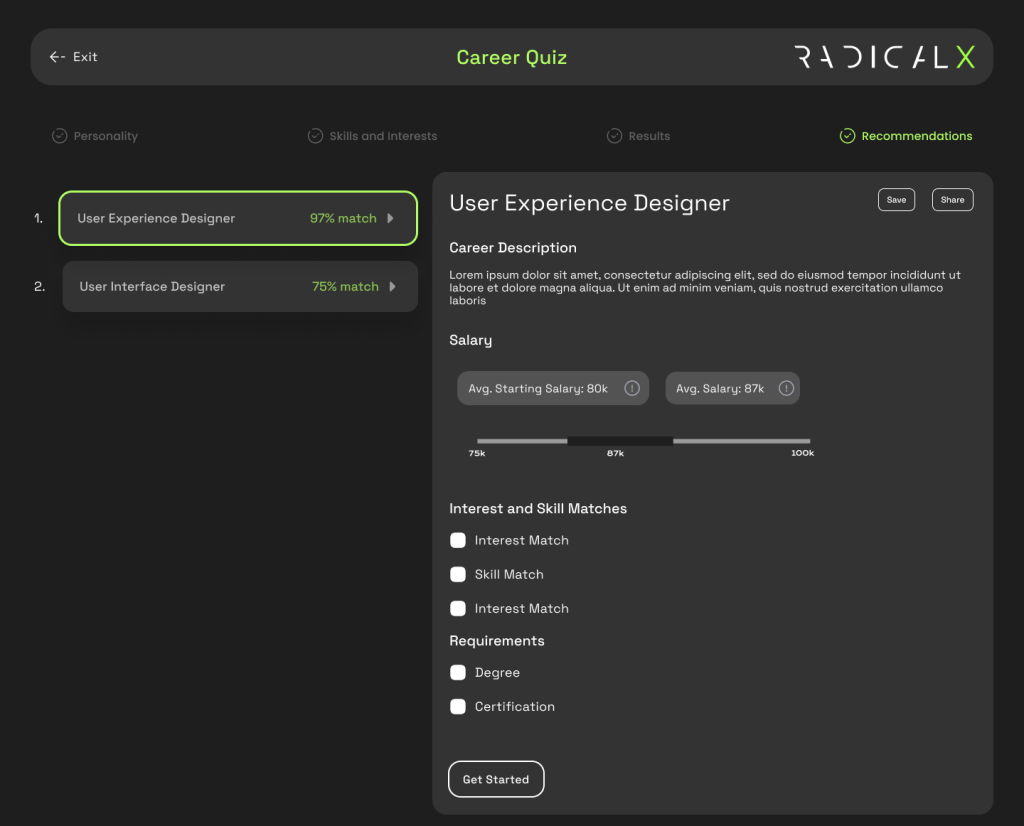
Task: Click the info icon on Avg. Salary chip
Action: tap(787, 388)
